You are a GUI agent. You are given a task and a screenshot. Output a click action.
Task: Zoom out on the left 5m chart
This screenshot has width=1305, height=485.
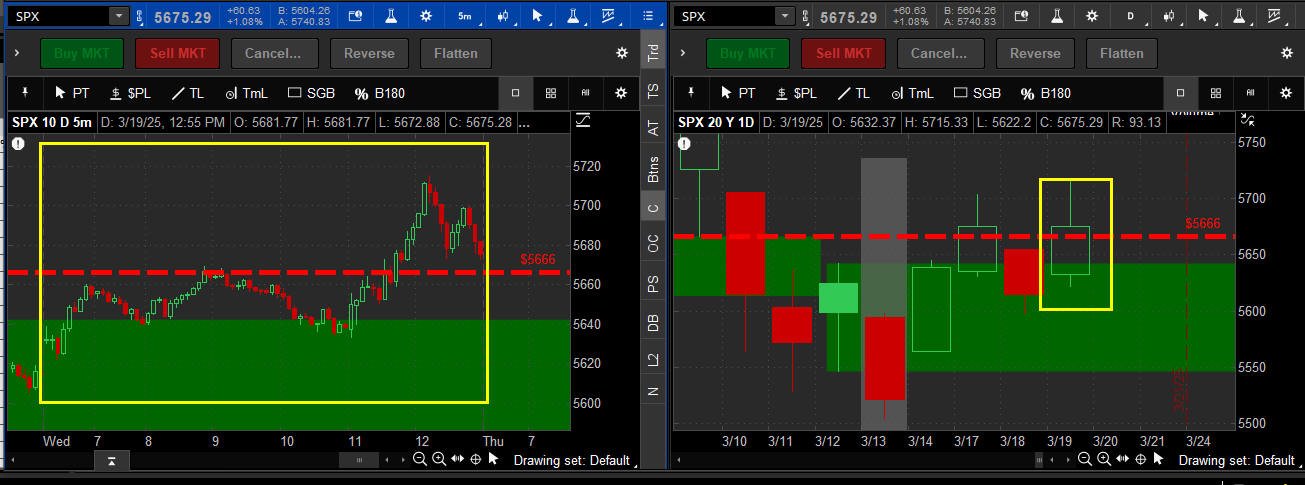tap(420, 459)
